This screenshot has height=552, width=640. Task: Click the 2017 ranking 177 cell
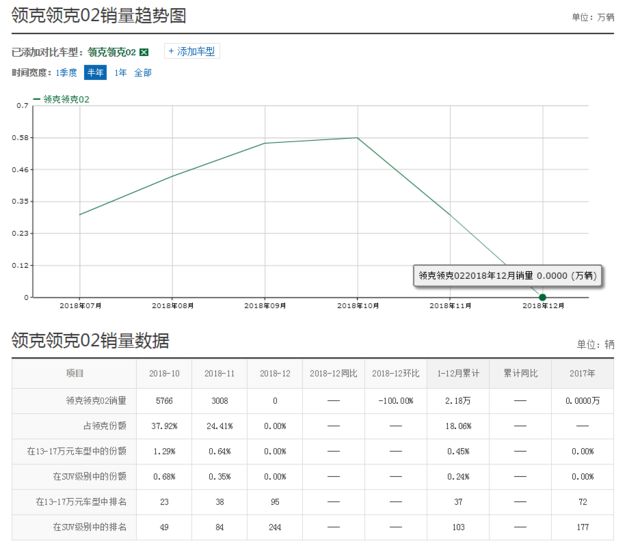point(582,528)
